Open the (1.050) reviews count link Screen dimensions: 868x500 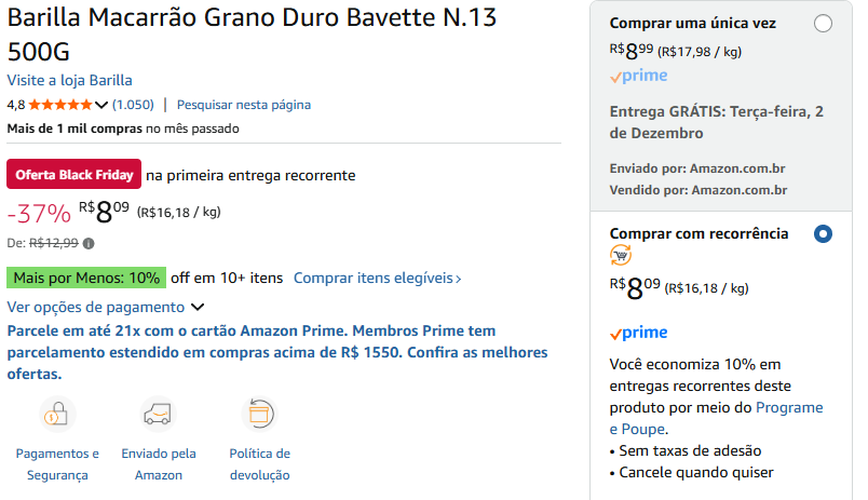133,104
